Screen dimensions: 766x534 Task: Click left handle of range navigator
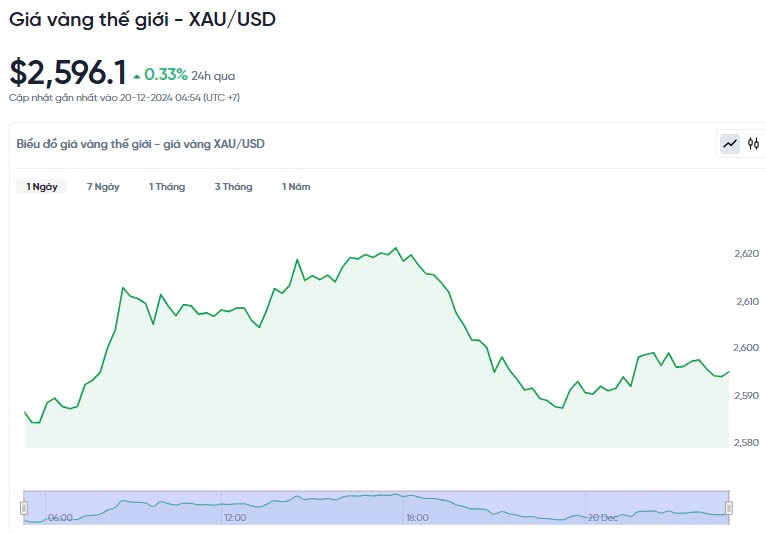tap(24, 508)
